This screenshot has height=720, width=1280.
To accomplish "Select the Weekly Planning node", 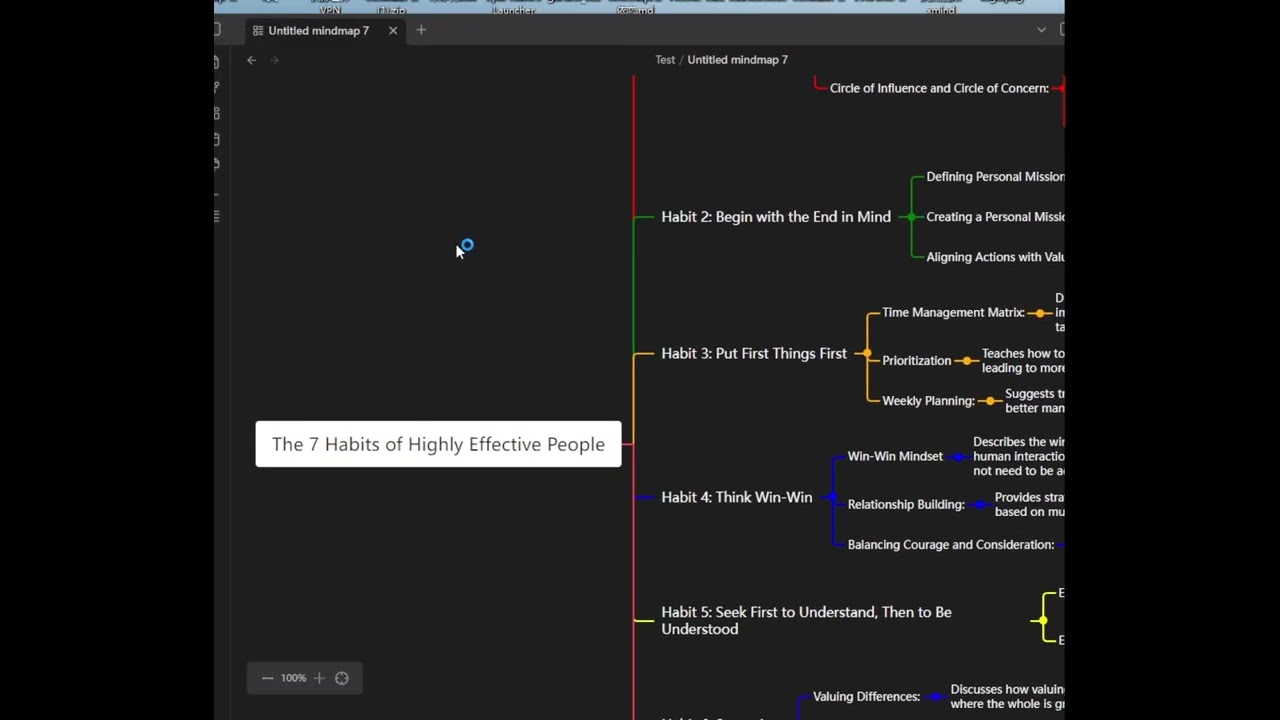I will [x=928, y=401].
